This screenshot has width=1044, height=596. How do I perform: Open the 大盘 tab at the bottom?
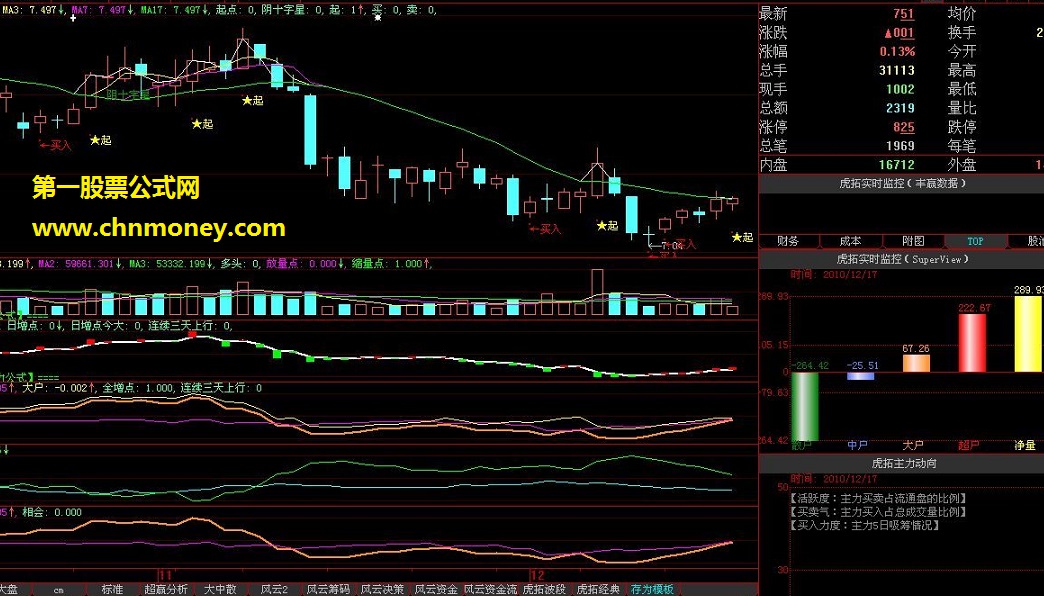tap(7, 590)
